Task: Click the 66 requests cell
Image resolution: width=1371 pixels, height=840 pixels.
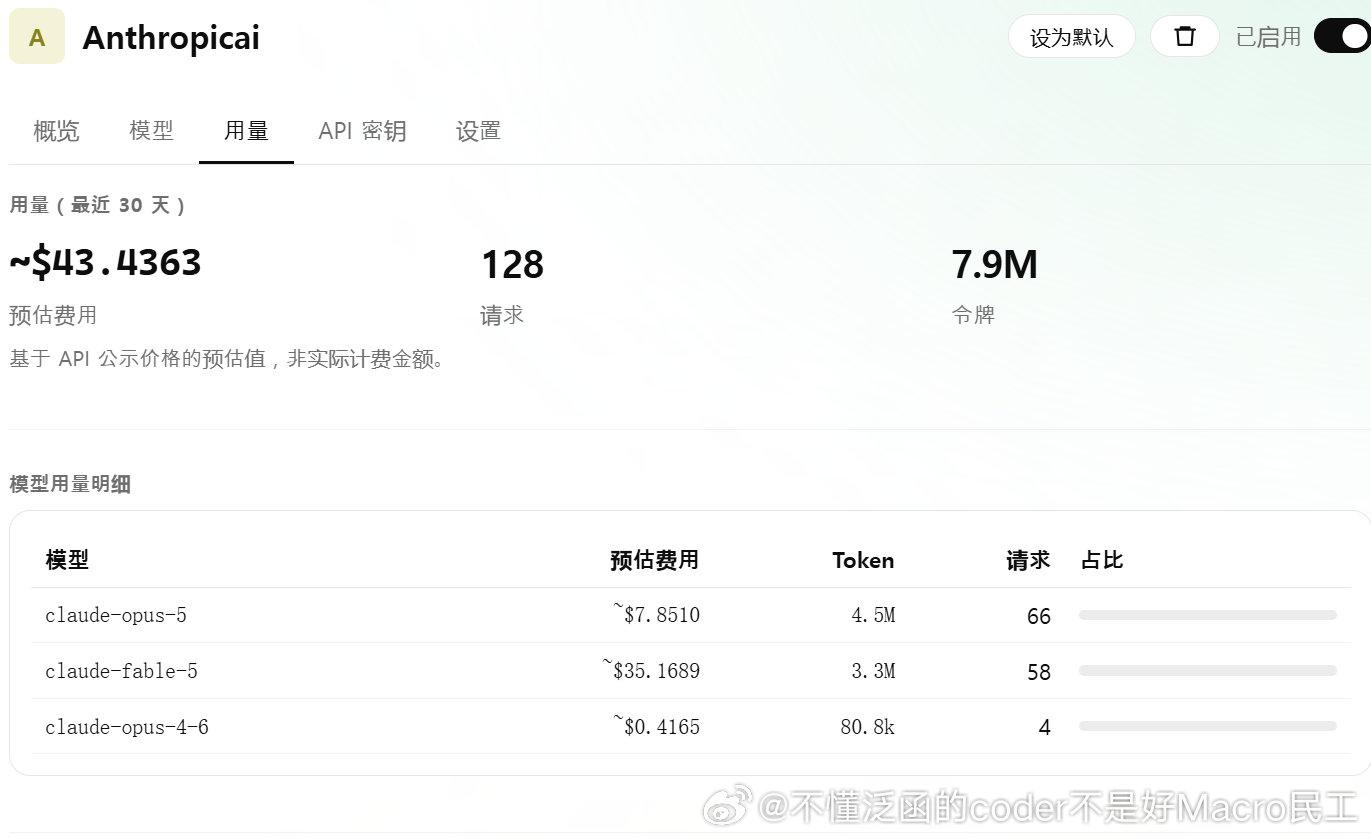Action: pos(1039,616)
